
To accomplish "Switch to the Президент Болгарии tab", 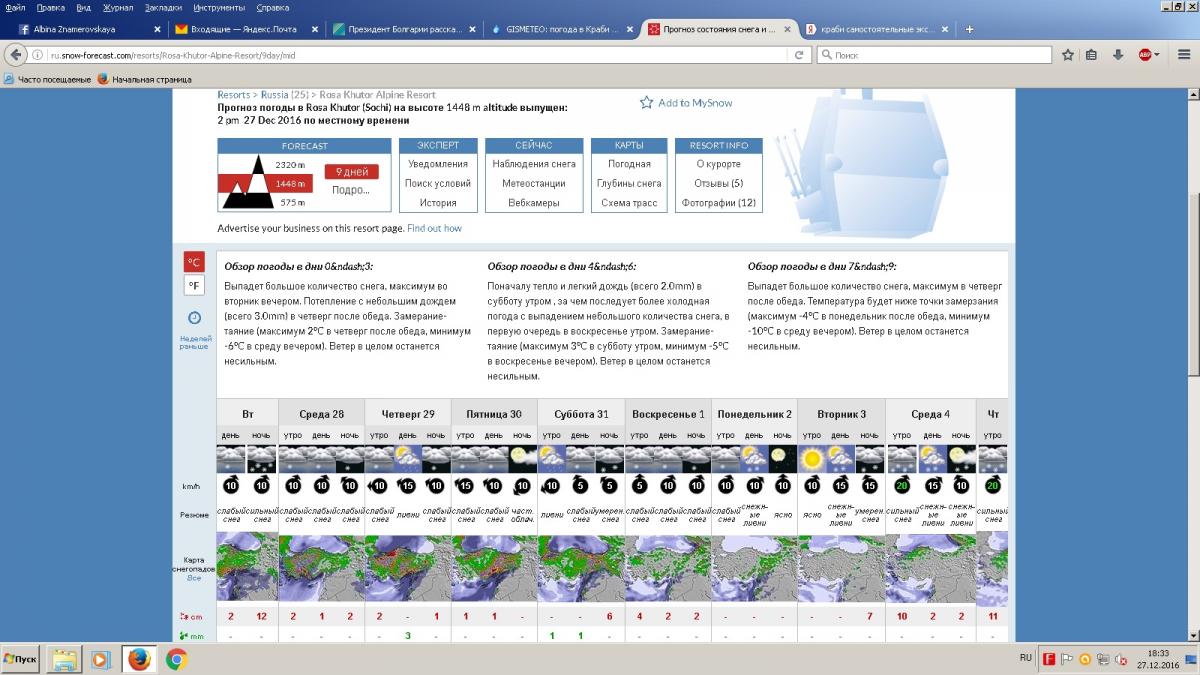I will [403, 29].
